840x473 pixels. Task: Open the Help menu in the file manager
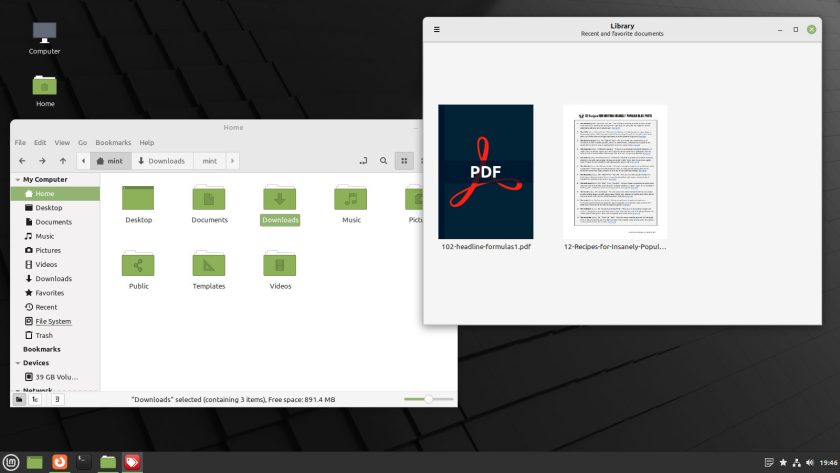point(147,142)
